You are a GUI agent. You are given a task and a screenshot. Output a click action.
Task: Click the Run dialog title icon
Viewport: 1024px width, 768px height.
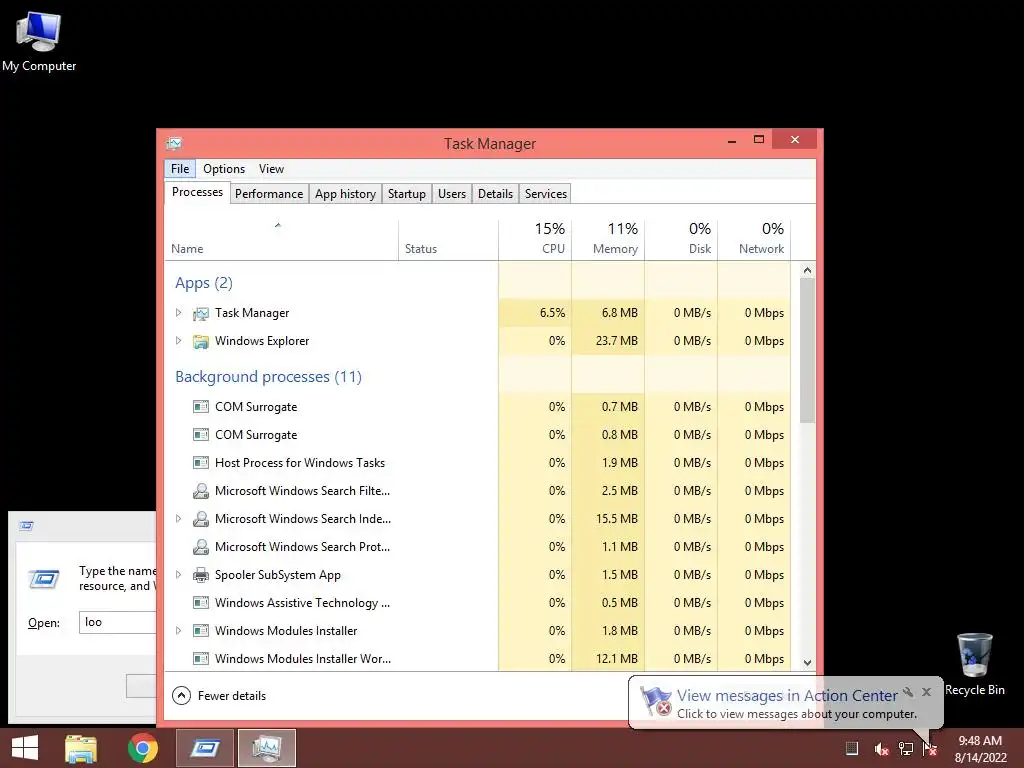(26, 526)
